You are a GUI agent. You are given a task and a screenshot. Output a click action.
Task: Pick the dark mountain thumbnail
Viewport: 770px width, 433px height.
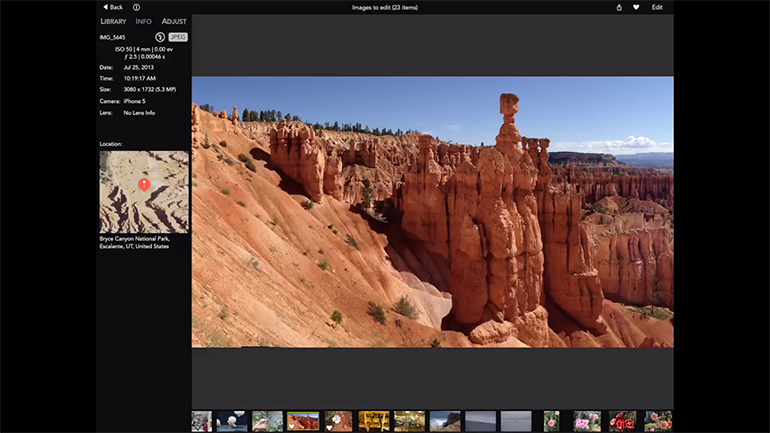coord(445,421)
